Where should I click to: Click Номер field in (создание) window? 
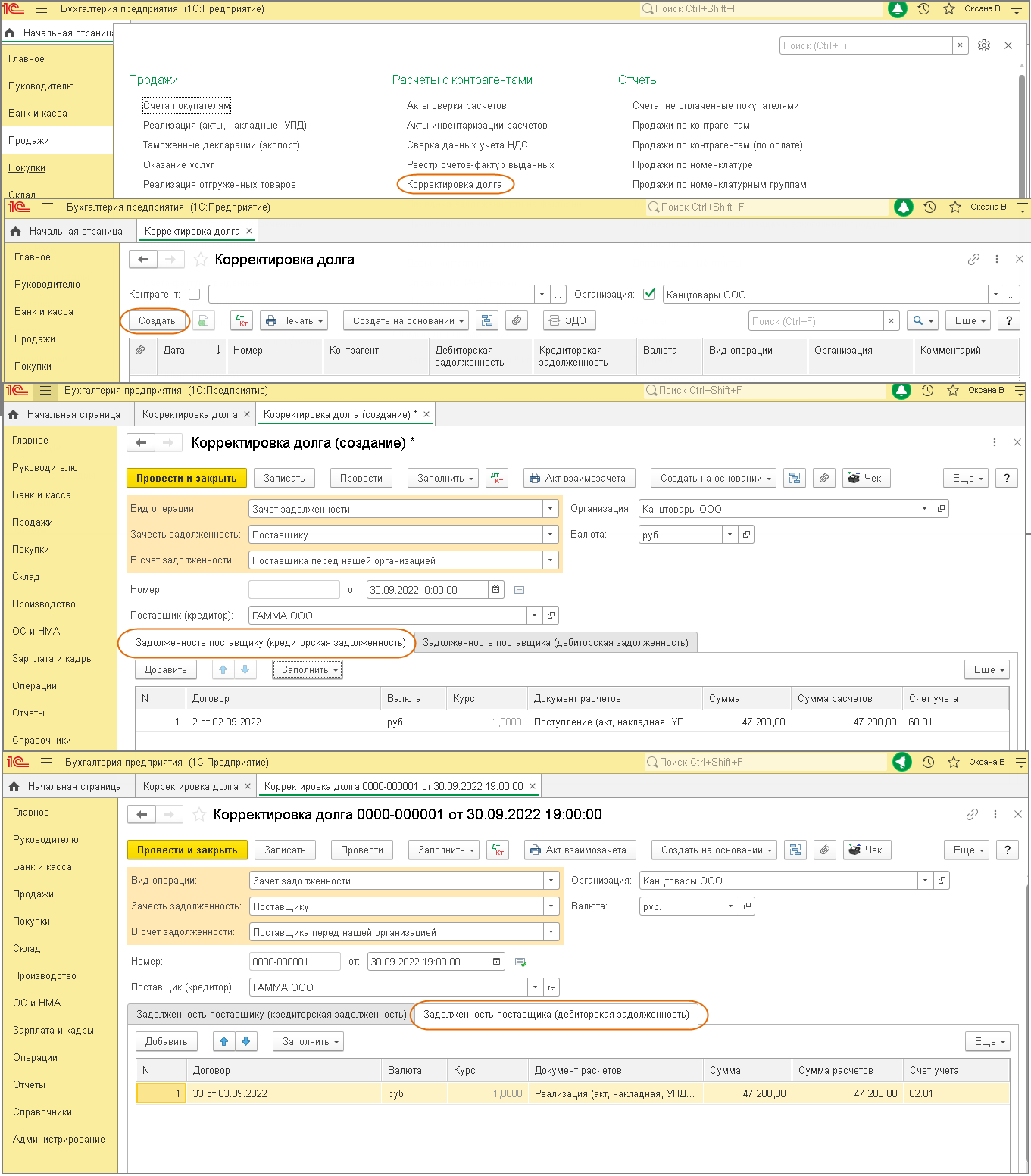[x=294, y=590]
